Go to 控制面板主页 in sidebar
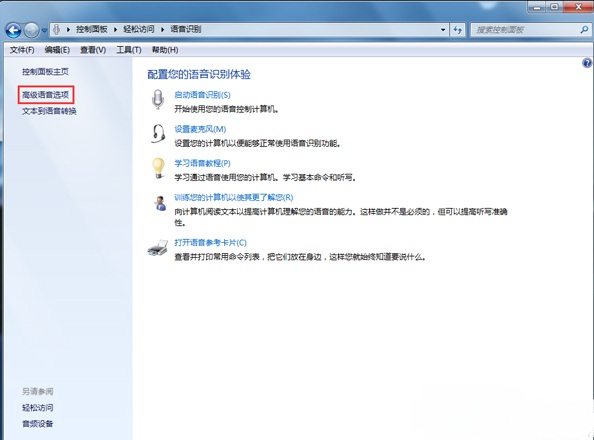The width and height of the screenshot is (594, 440). click(45, 72)
